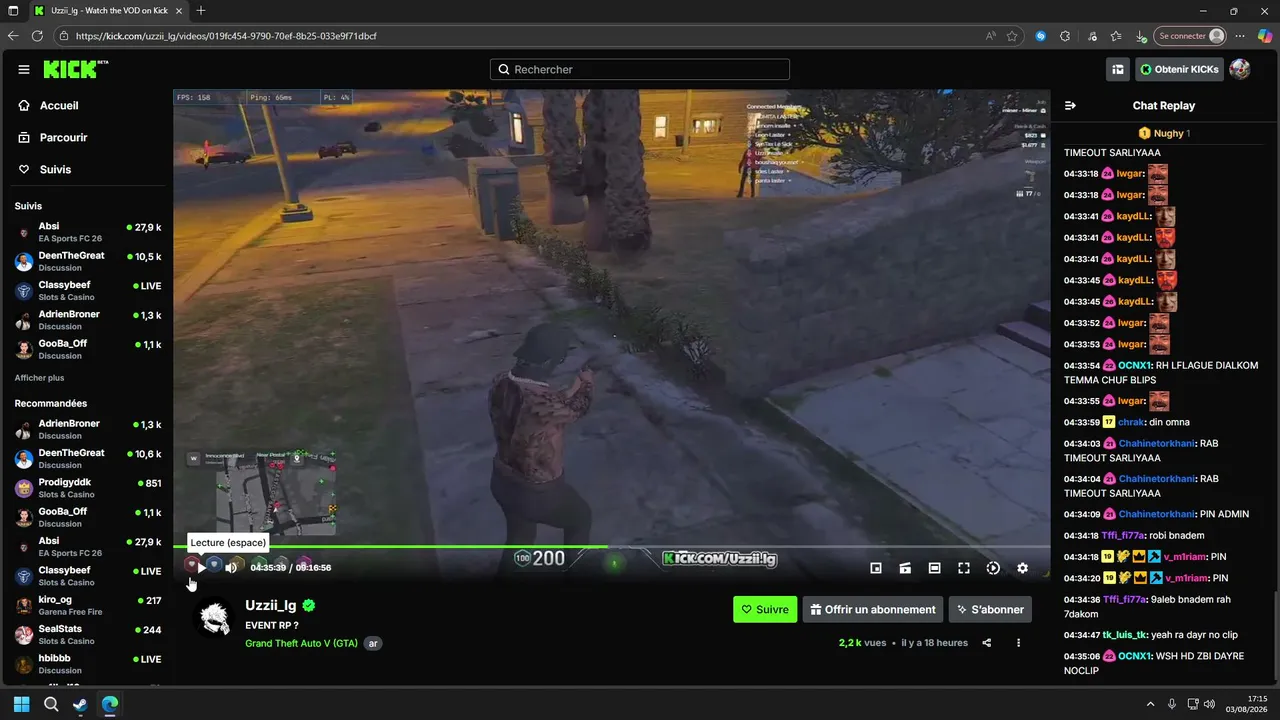Enter fullscreen on the video player
Image resolution: width=1280 pixels, height=720 pixels.
point(964,568)
